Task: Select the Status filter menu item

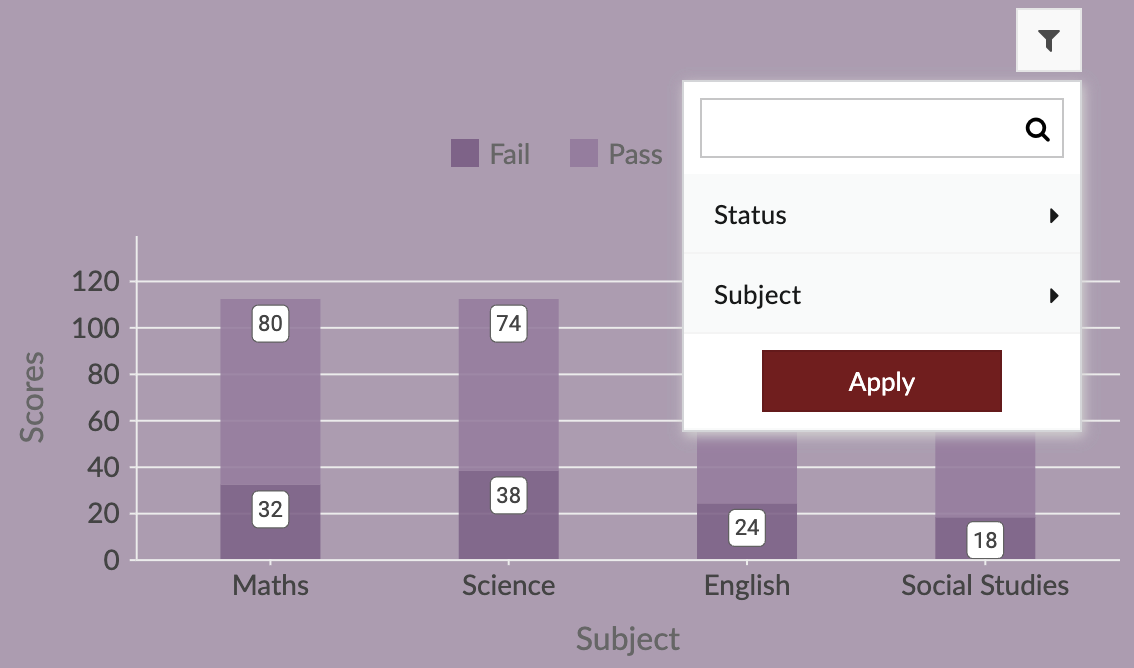Action: pyautogui.click(x=750, y=215)
